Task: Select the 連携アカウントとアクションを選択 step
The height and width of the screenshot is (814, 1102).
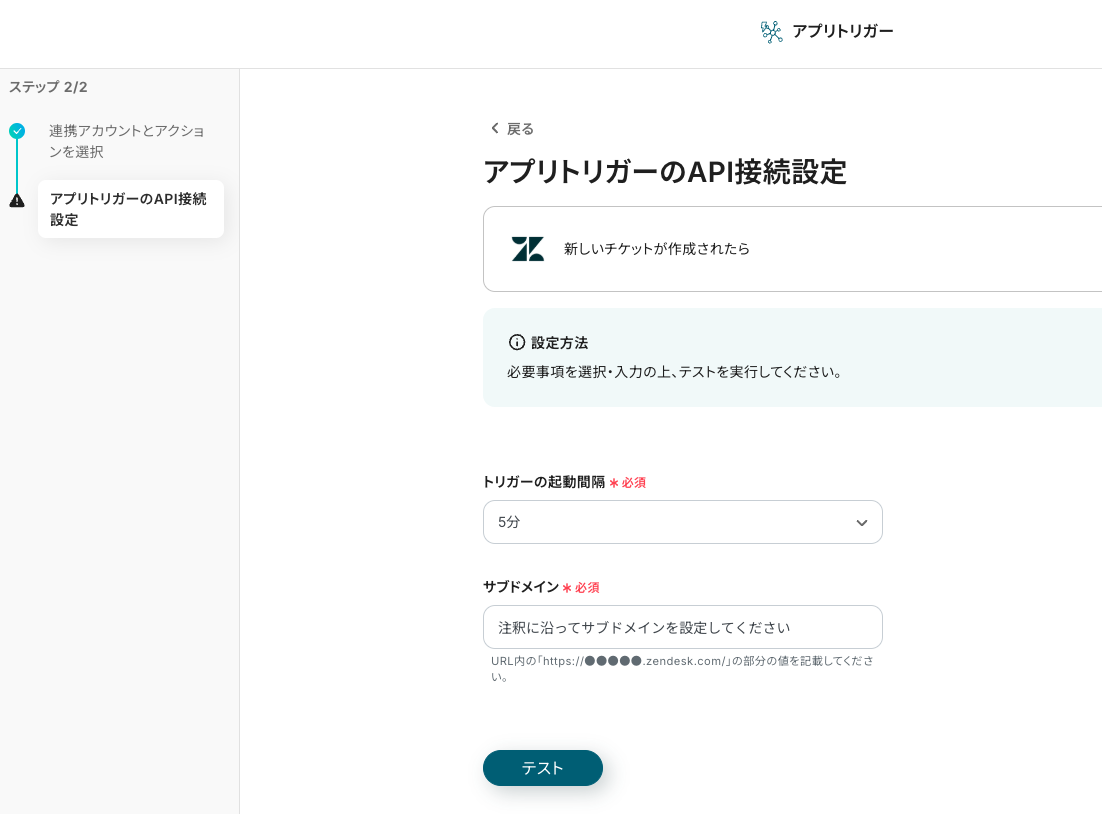Action: coord(127,141)
